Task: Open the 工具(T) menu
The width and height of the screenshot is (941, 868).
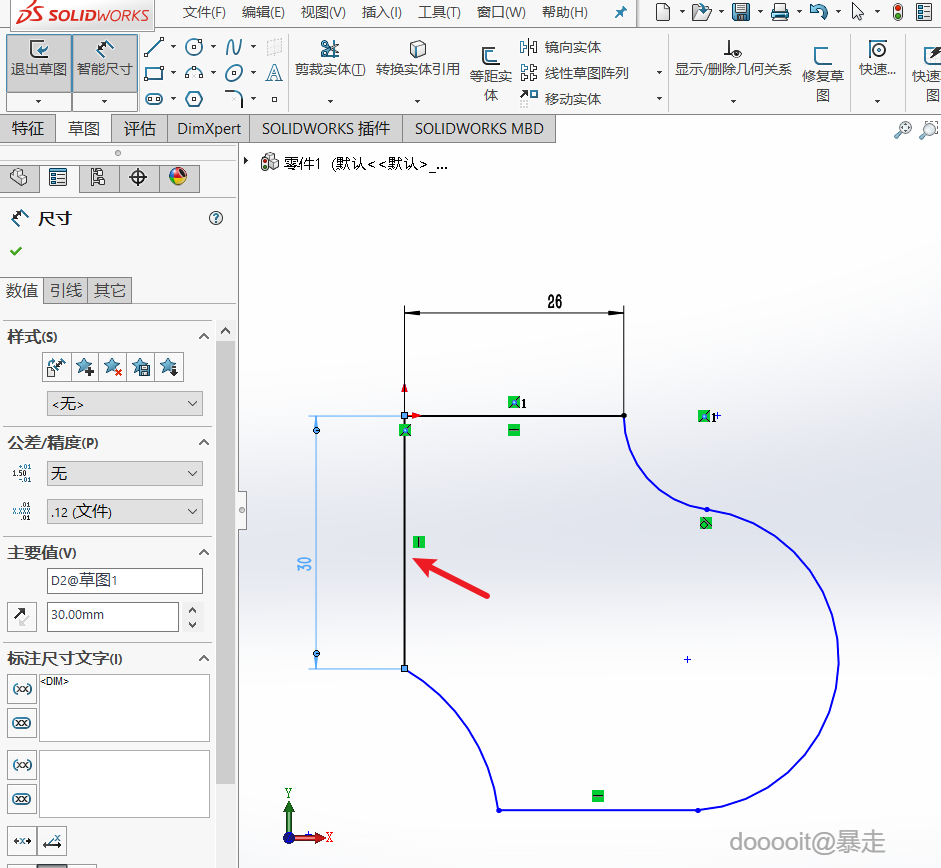Action: [x=439, y=12]
